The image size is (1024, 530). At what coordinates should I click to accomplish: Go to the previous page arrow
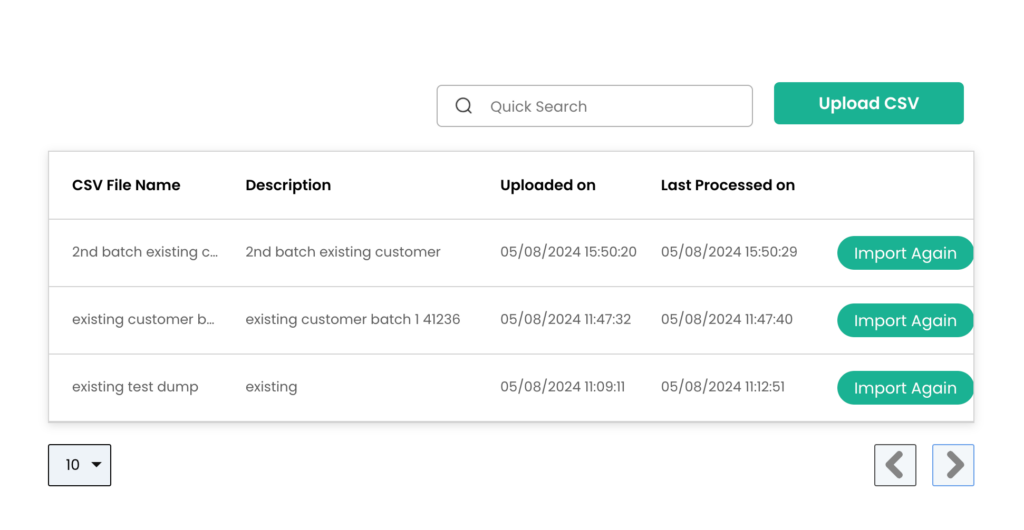tap(895, 465)
